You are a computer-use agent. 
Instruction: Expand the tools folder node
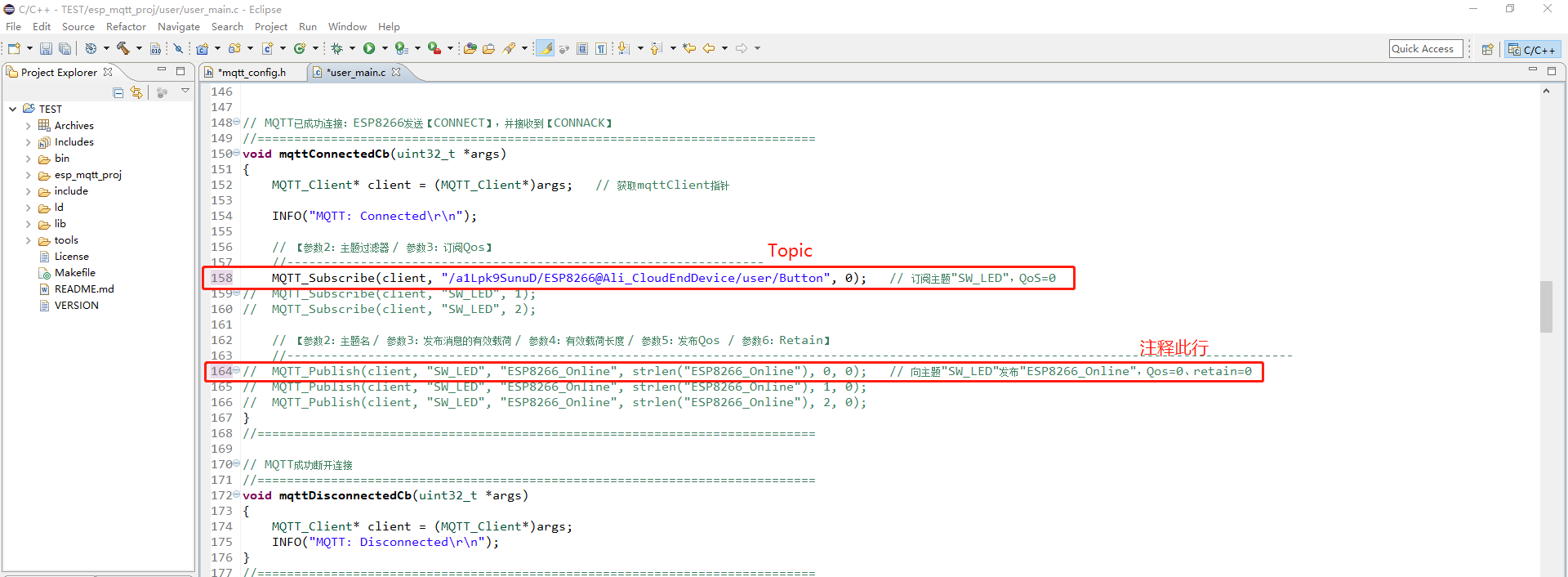point(28,240)
